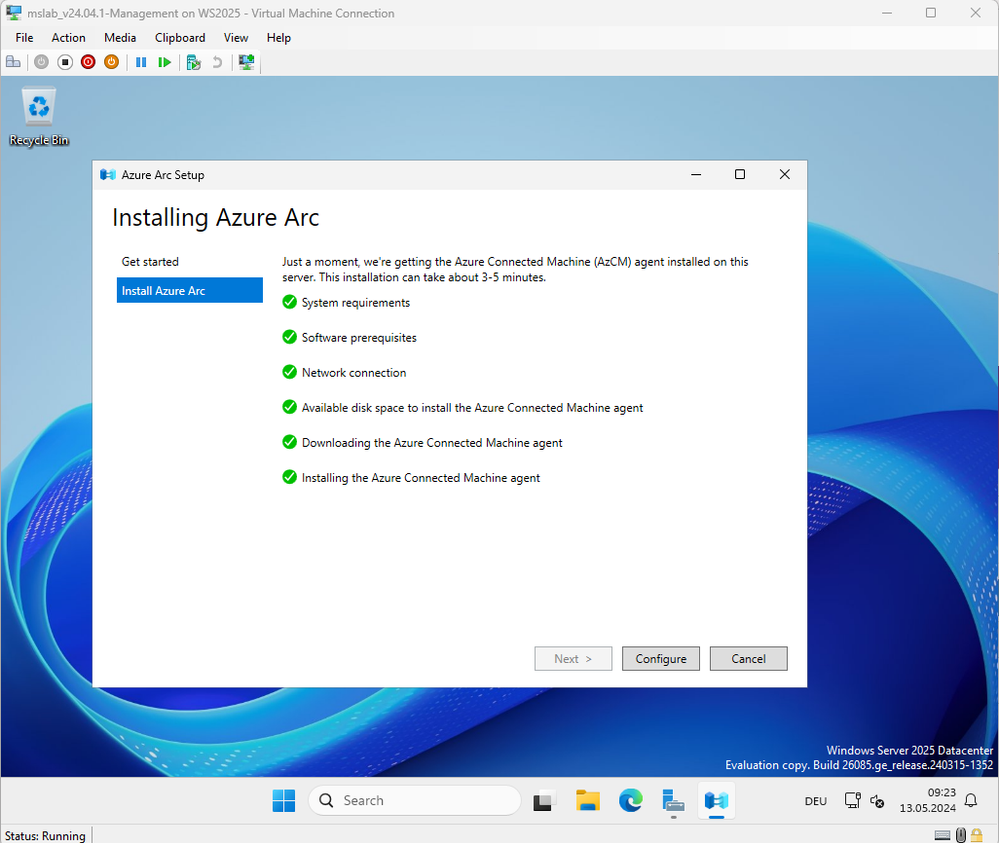Click the Revert toolbar icon
999x843 pixels.
(217, 62)
